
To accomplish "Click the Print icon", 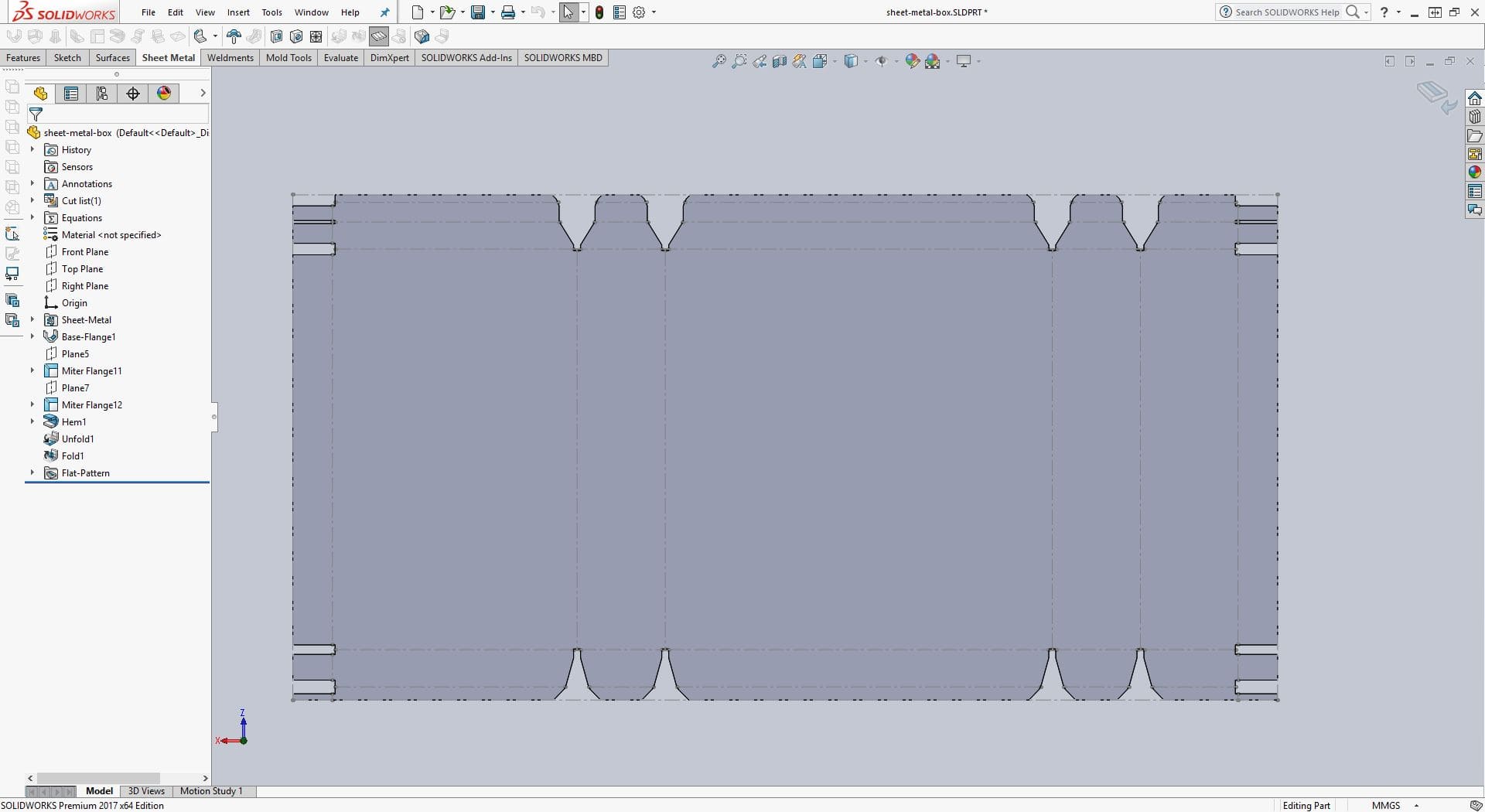I will click(507, 12).
